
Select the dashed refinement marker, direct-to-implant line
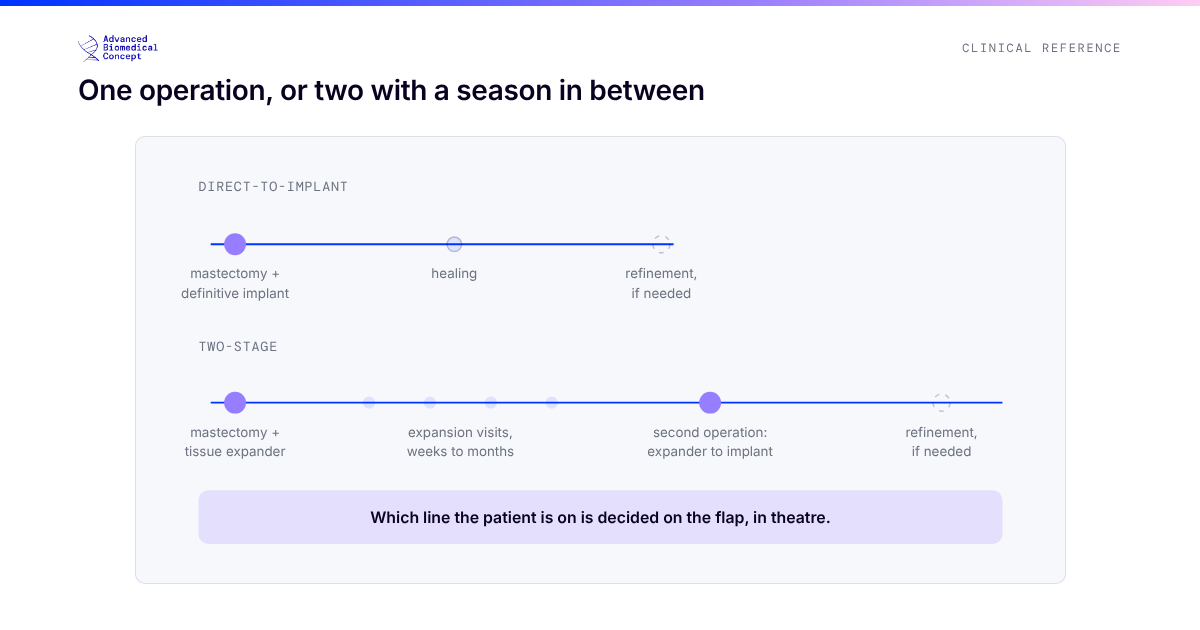point(661,244)
